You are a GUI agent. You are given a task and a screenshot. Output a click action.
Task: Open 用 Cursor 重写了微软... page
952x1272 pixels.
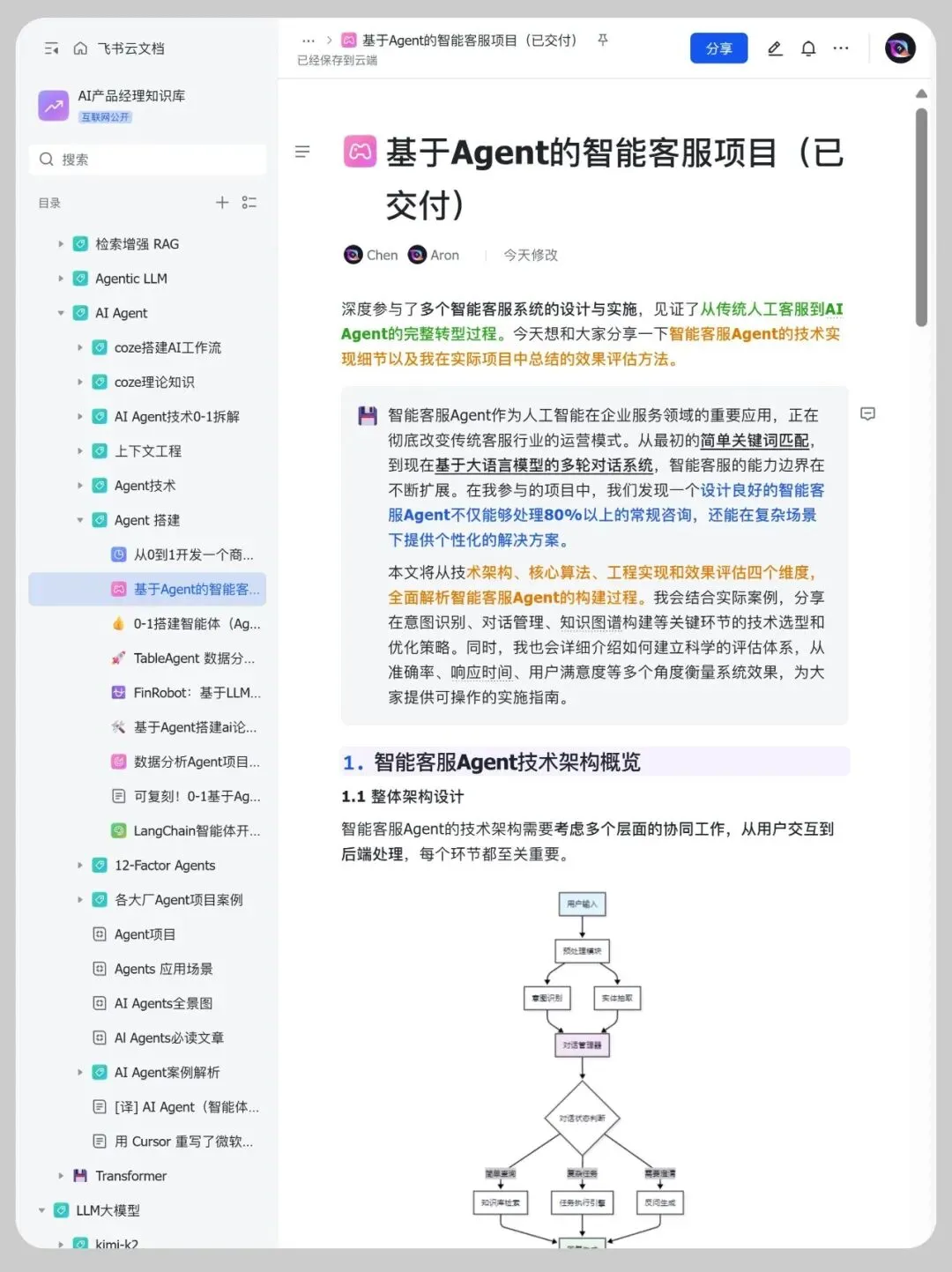point(147,1142)
